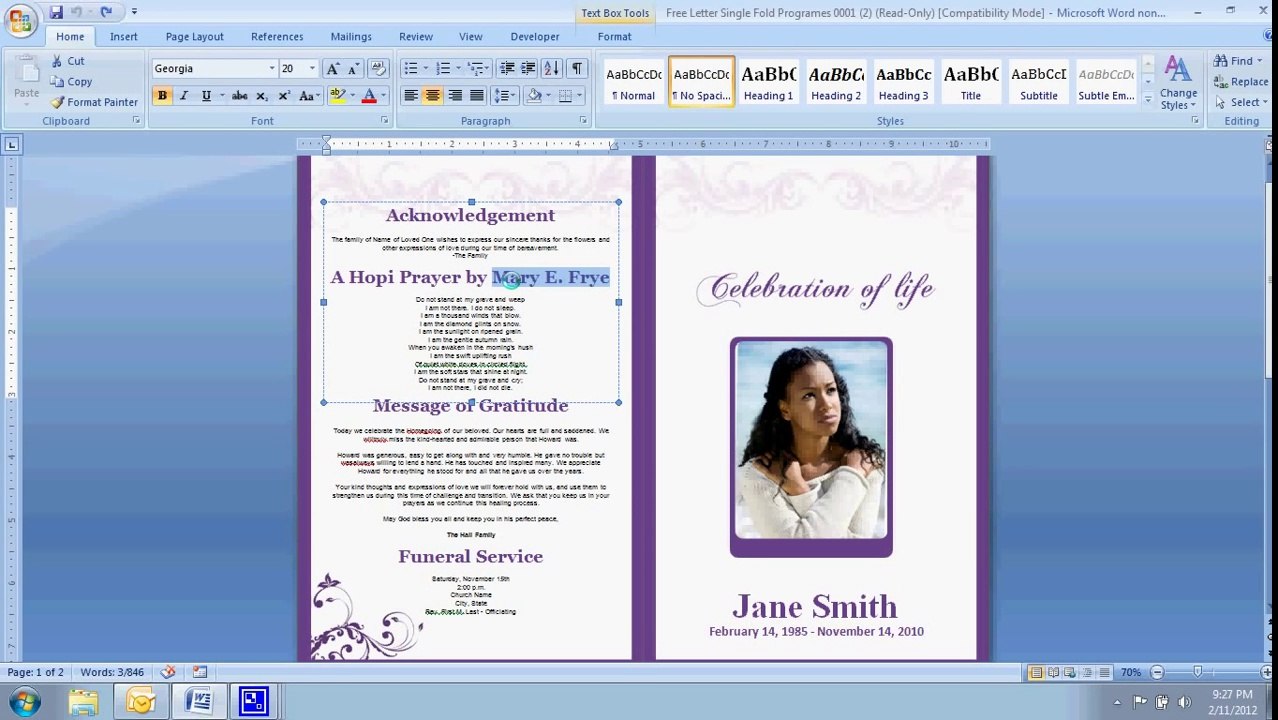The height and width of the screenshot is (720, 1278).
Task: Toggle align text left
Action: click(x=410, y=96)
